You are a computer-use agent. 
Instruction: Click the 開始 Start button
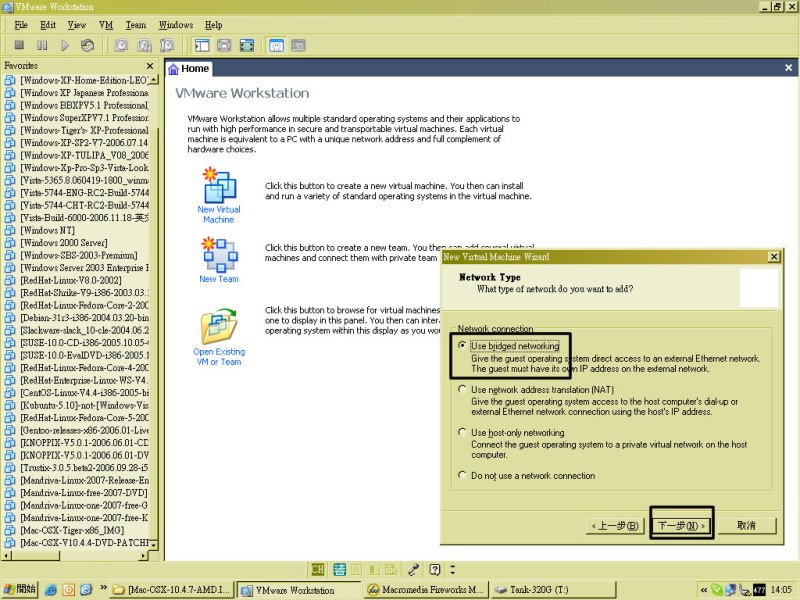(19, 590)
